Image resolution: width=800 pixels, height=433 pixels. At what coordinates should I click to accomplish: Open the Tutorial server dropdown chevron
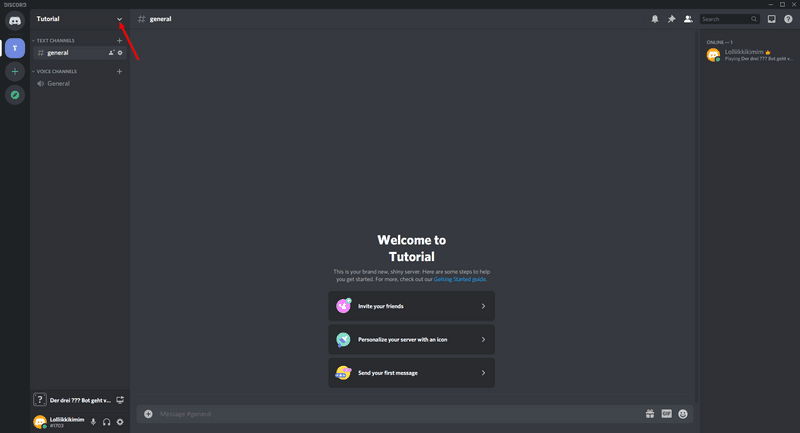pos(119,19)
